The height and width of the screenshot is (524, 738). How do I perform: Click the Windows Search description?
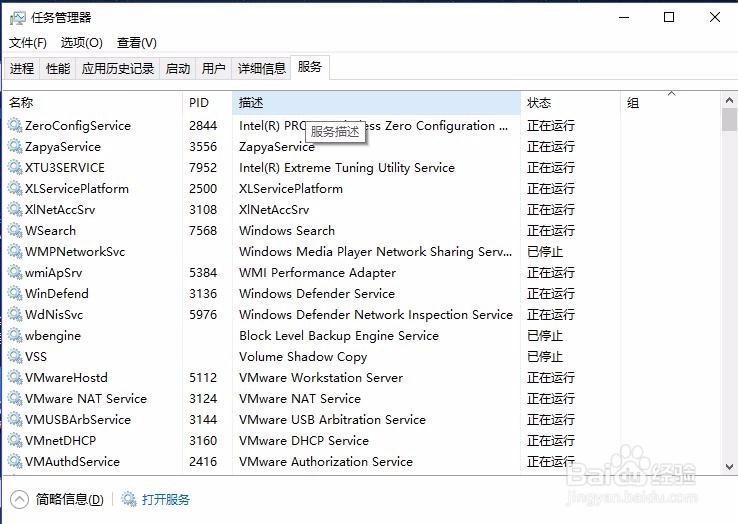287,231
